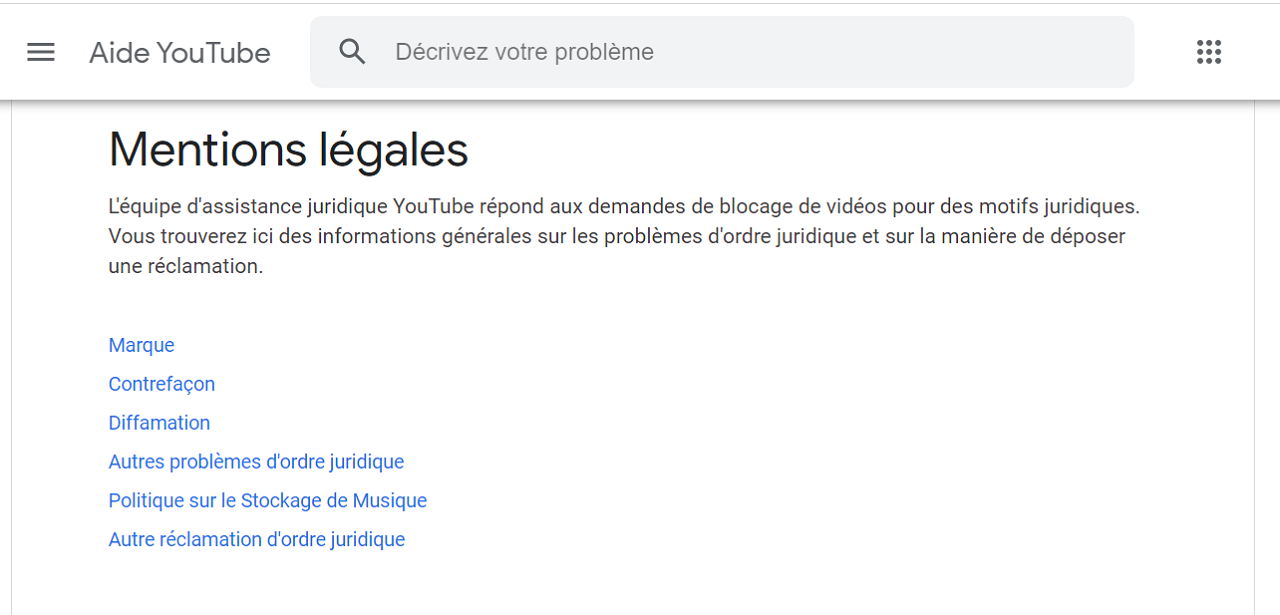
Task: Open 'Politique sur le Stockage de Musique'
Action: (x=267, y=501)
